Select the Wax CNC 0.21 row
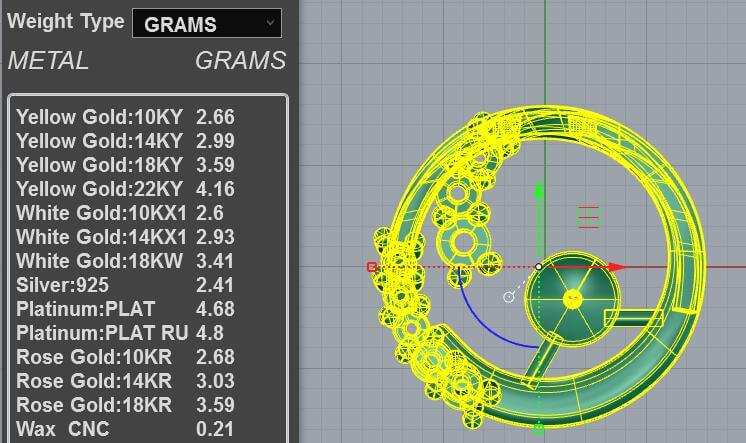 coord(126,429)
